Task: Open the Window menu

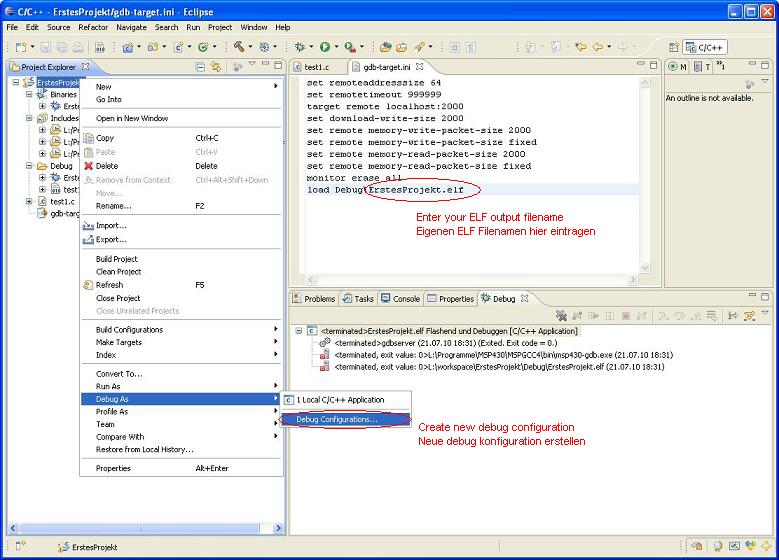Action: [x=253, y=27]
